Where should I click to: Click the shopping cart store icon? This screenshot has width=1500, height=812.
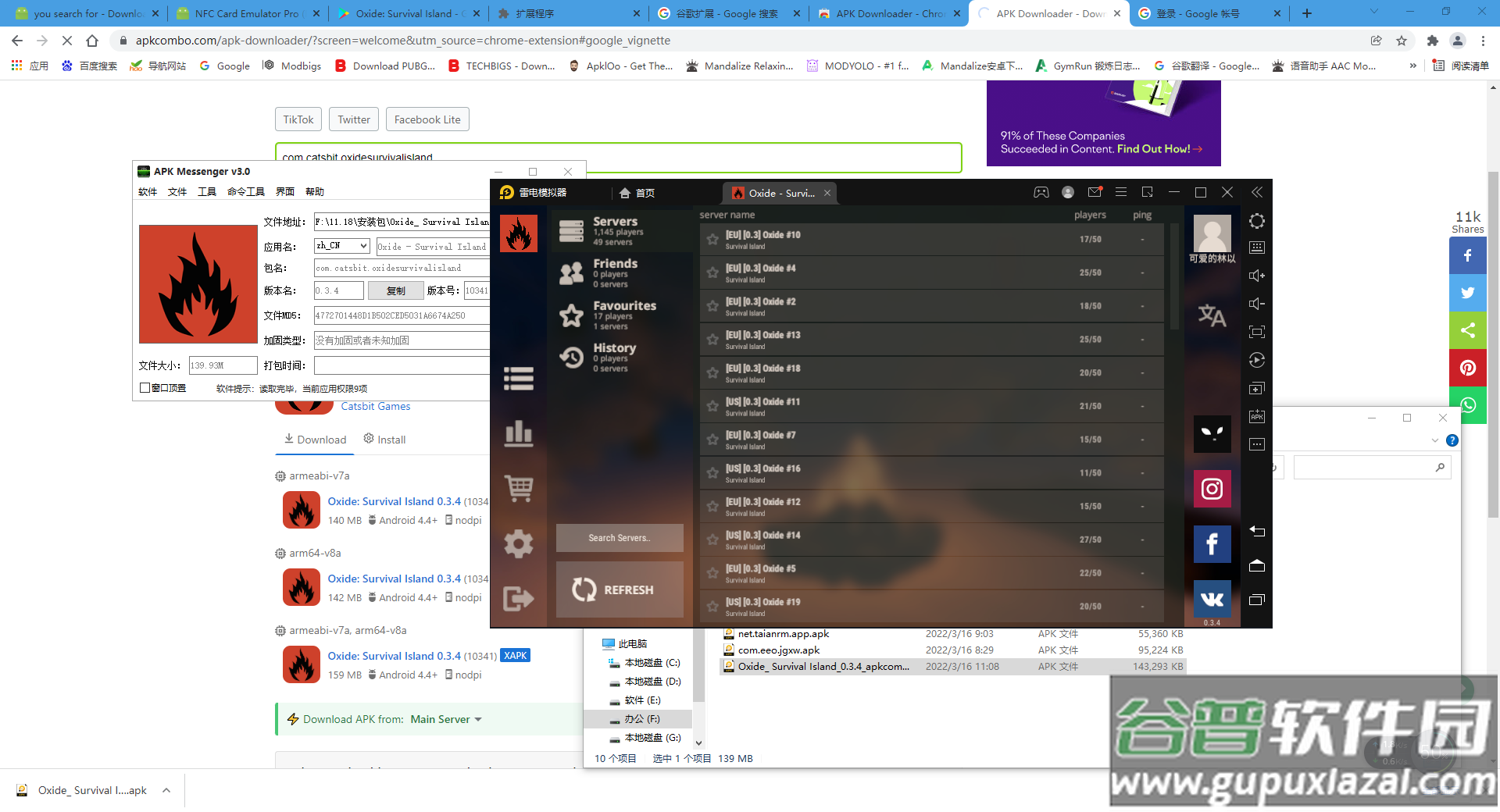[x=518, y=489]
